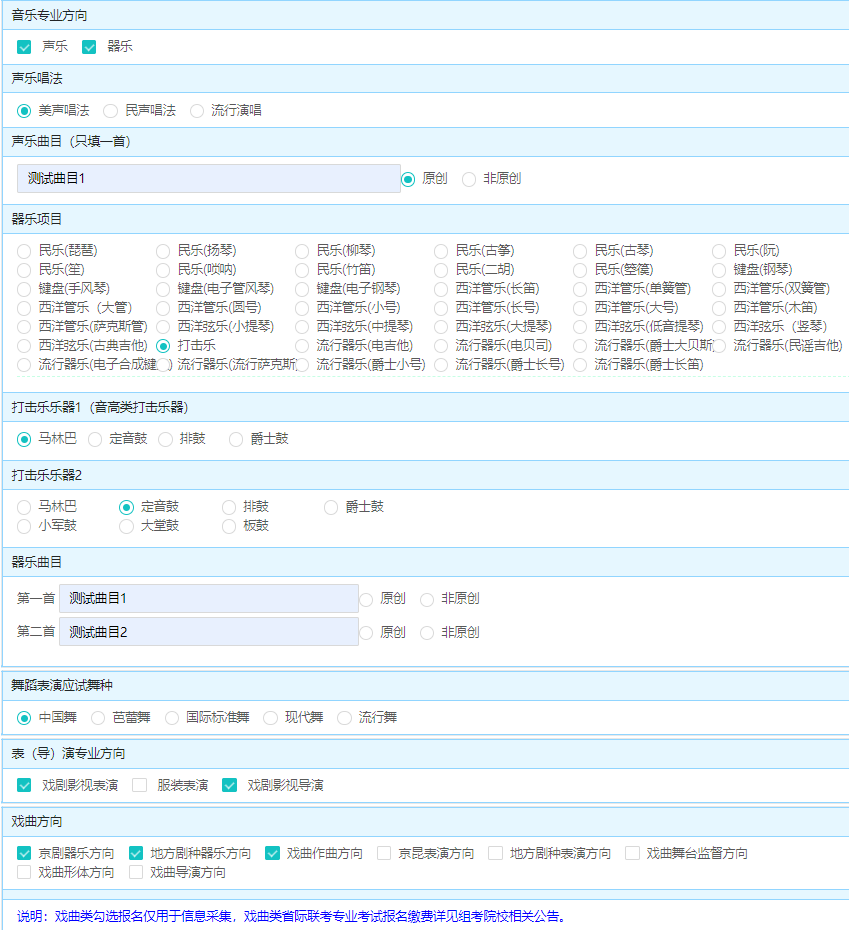Pick 民乐(阮) instrument

(x=719, y=251)
